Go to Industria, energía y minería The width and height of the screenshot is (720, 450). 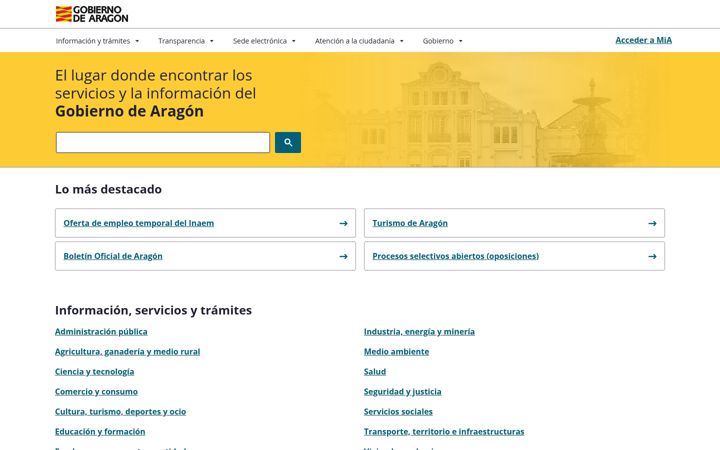pos(419,332)
